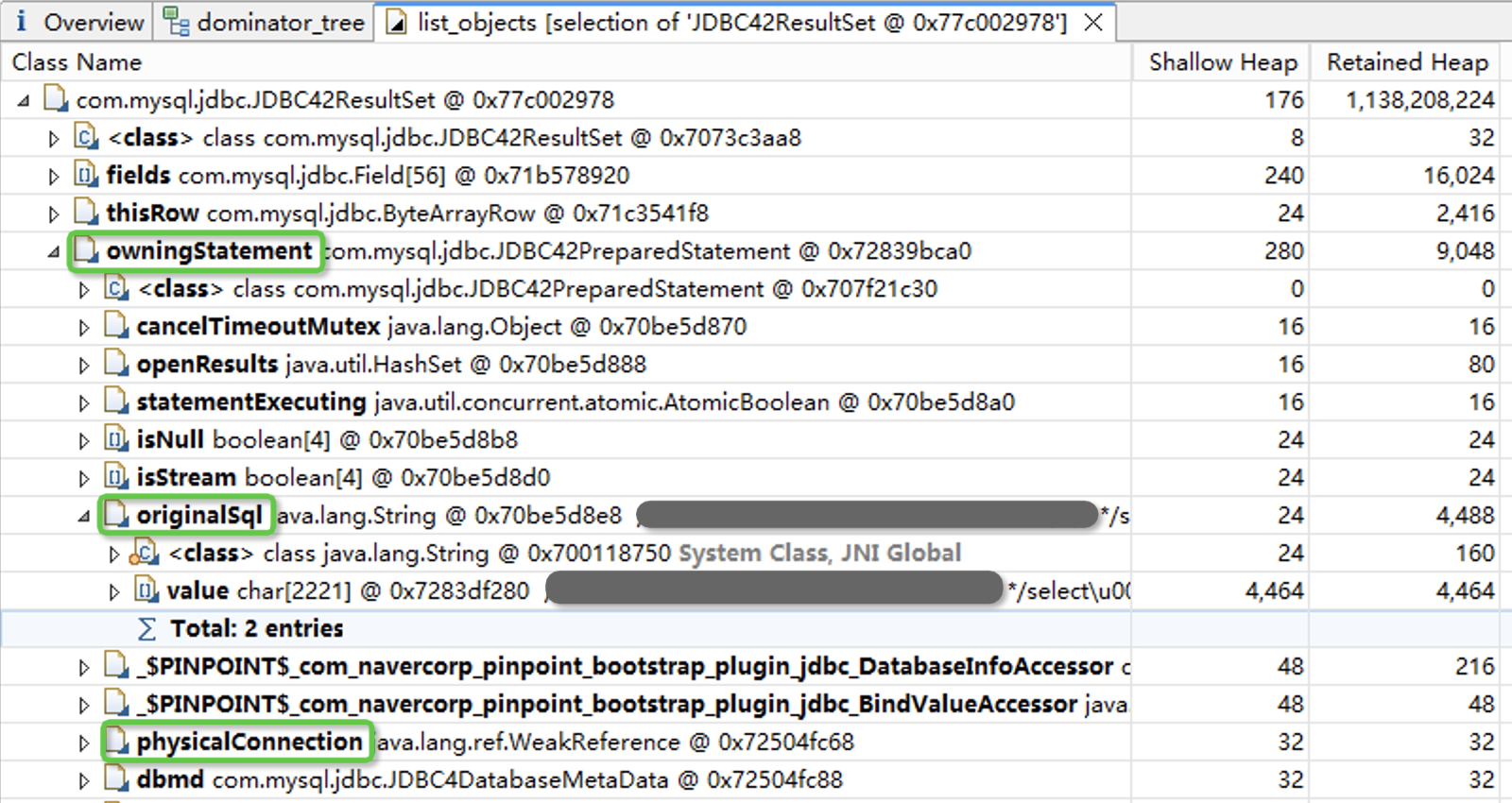This screenshot has height=803, width=1512.
Task: Click the array icon beside isNull boolean[4]
Action: pyautogui.click(x=116, y=440)
